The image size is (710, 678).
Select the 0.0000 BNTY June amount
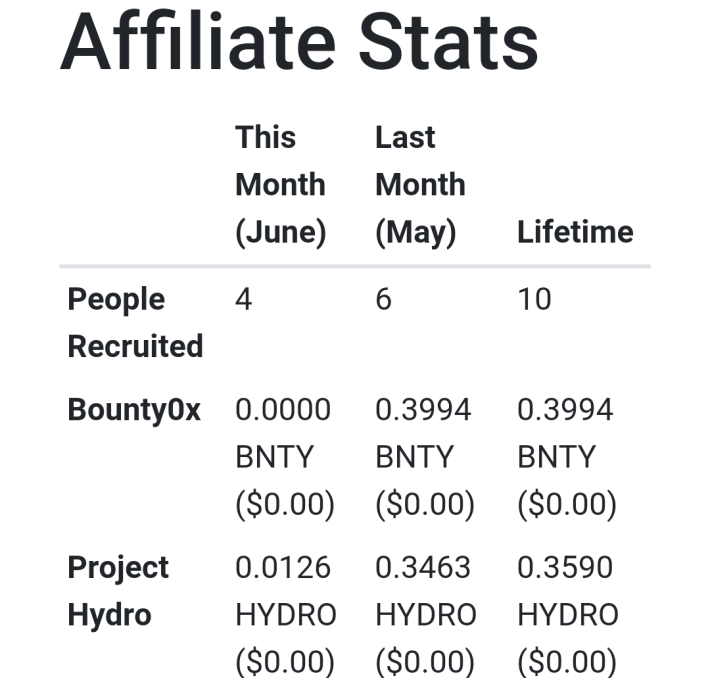coord(283,433)
